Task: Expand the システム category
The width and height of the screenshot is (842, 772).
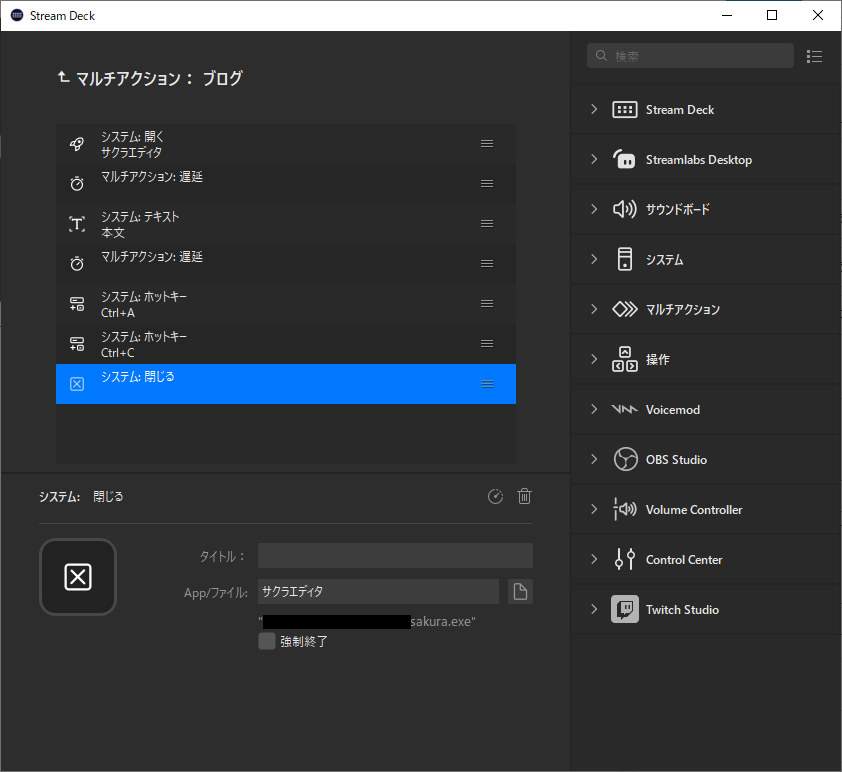Action: 594,259
